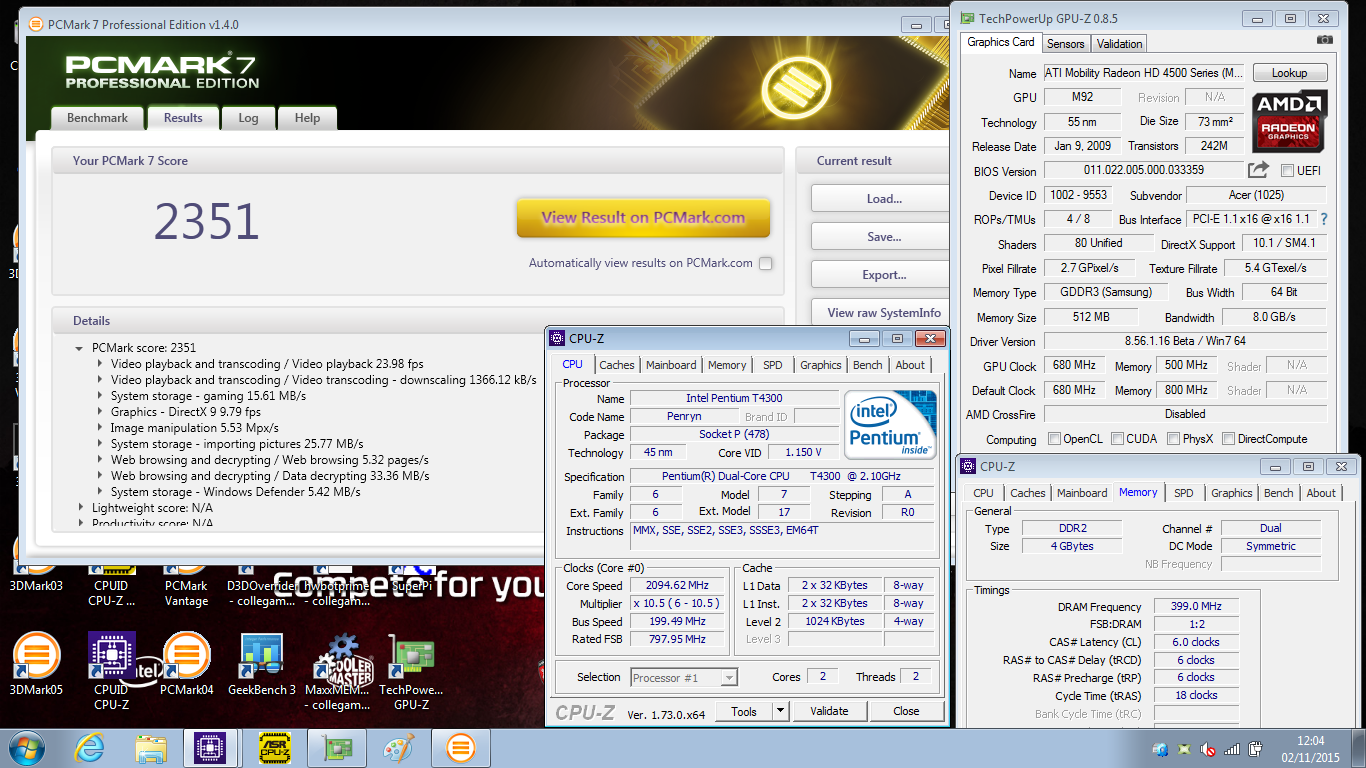Open SPD tab in the Memory CPU-Z window

click(x=1184, y=493)
